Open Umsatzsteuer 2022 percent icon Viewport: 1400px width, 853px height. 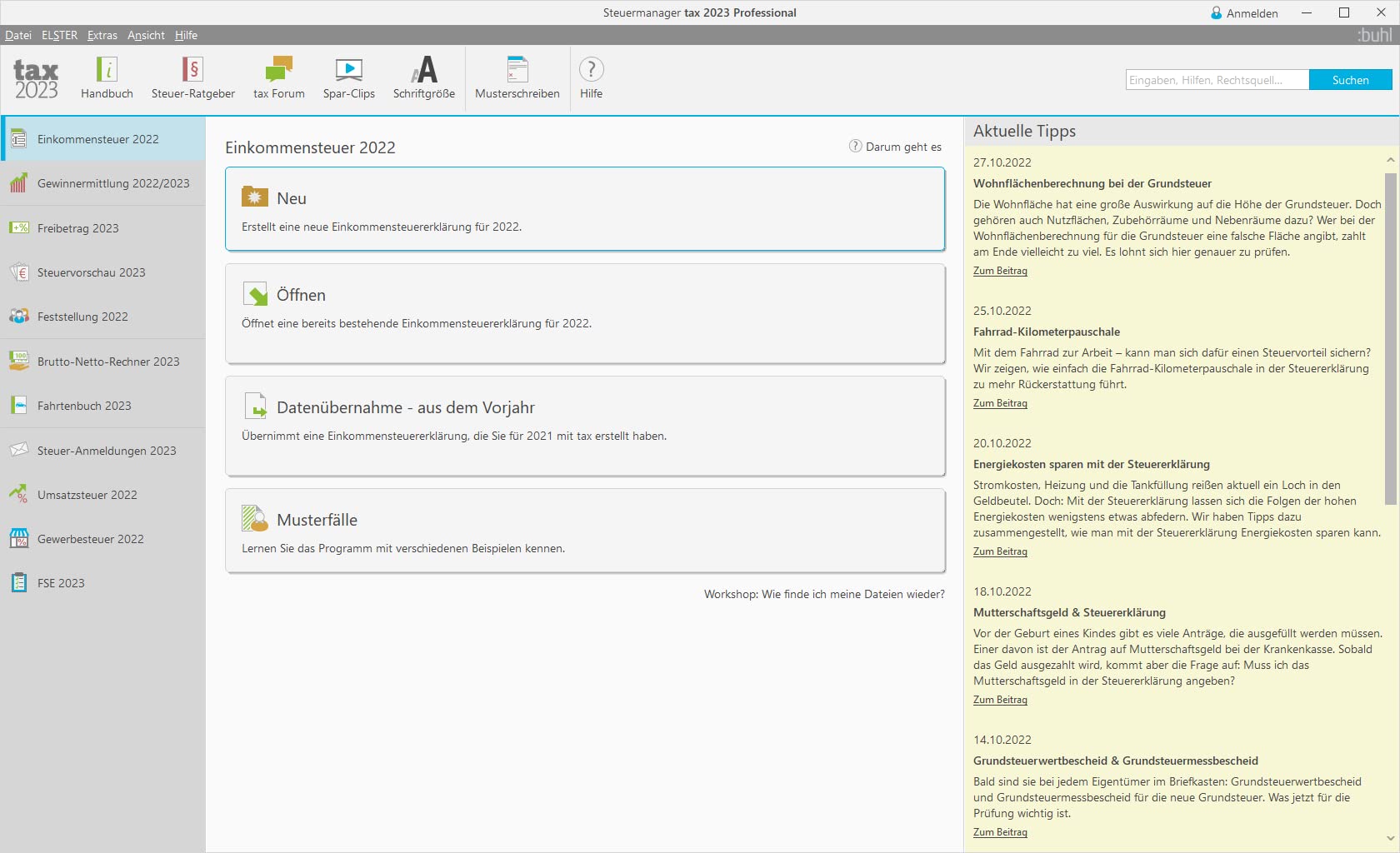point(18,494)
